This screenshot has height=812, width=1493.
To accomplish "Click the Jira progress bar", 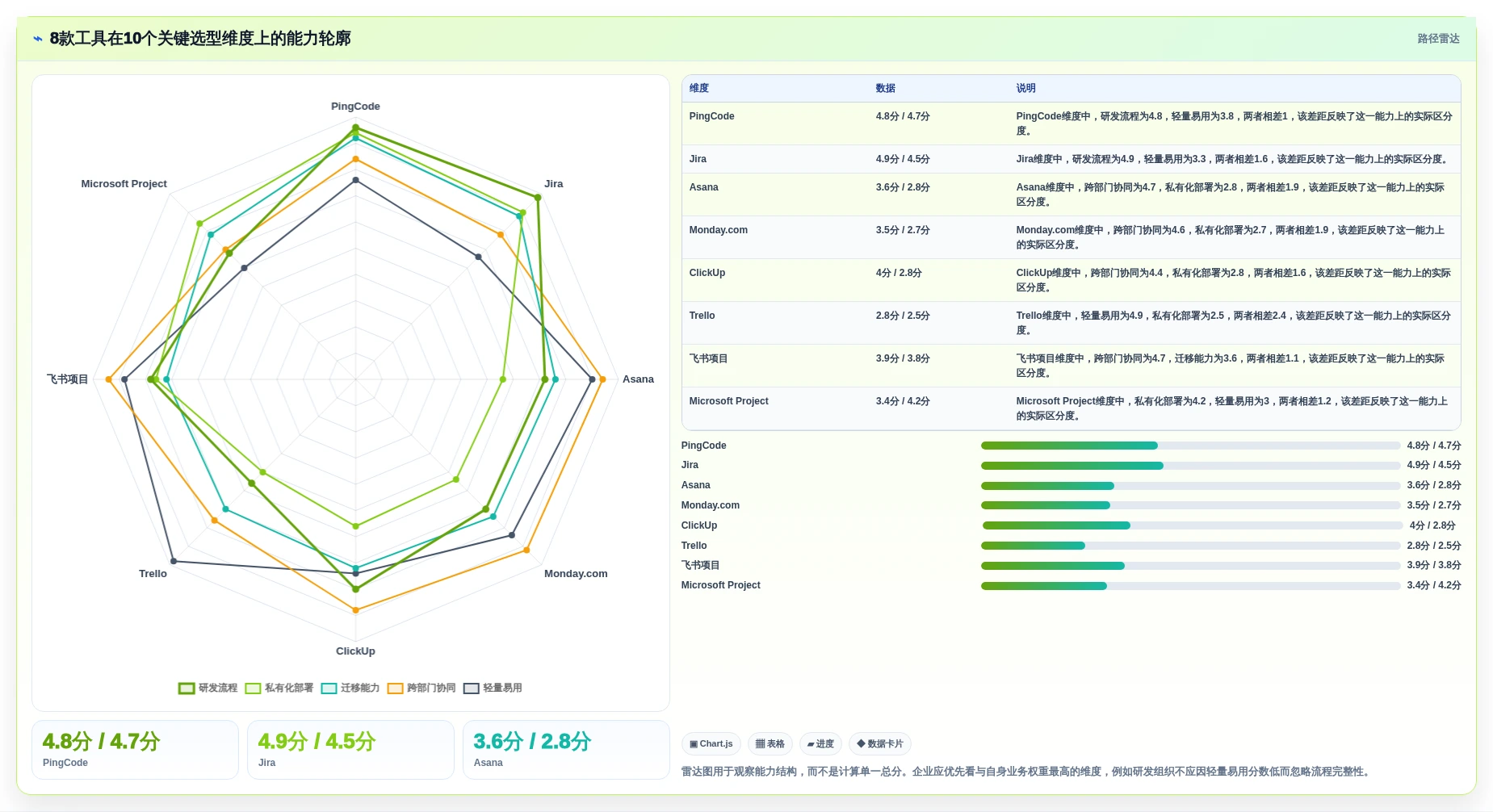I will coord(1190,466).
